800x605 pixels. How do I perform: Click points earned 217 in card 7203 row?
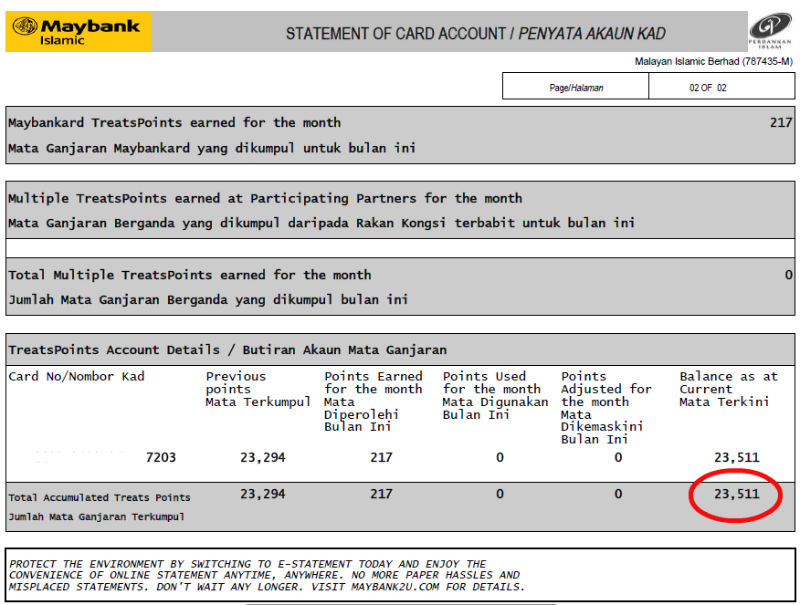click(381, 458)
